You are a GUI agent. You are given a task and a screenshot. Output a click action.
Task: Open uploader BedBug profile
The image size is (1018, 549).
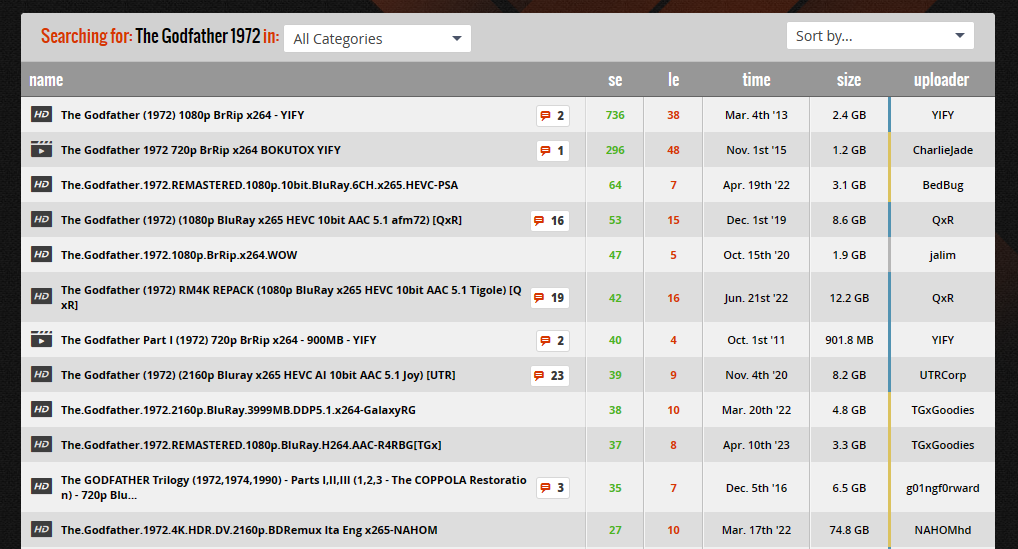[x=943, y=186]
